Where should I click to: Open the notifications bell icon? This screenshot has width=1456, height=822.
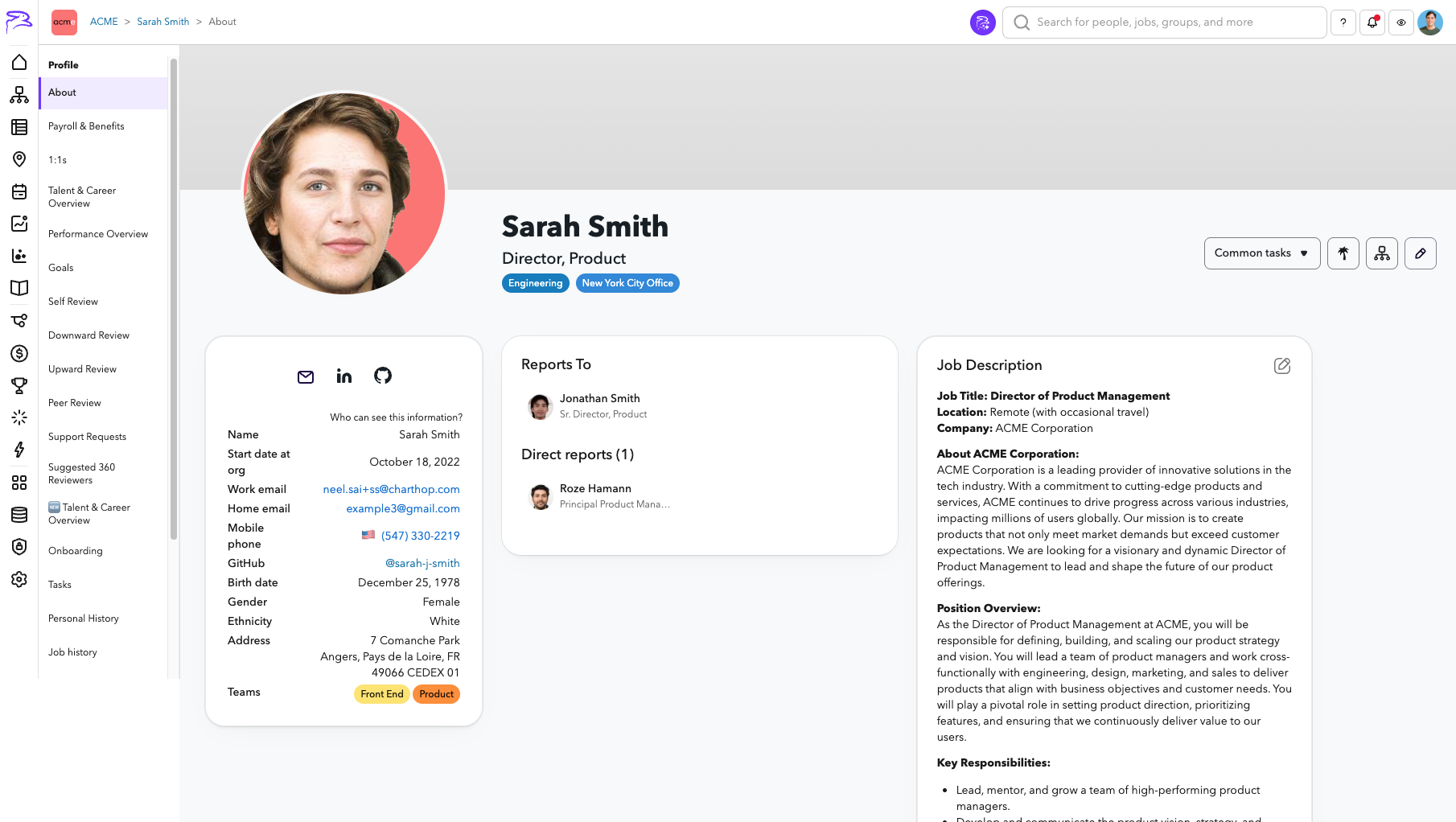(1372, 23)
